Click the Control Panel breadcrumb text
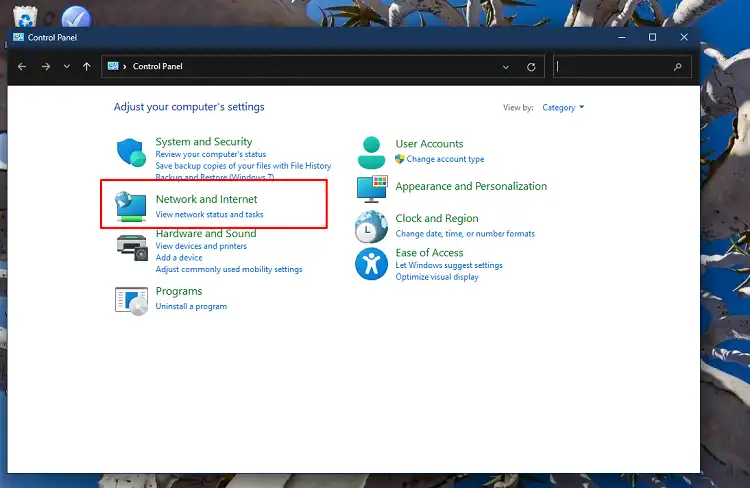This screenshot has width=750, height=488. click(157, 67)
